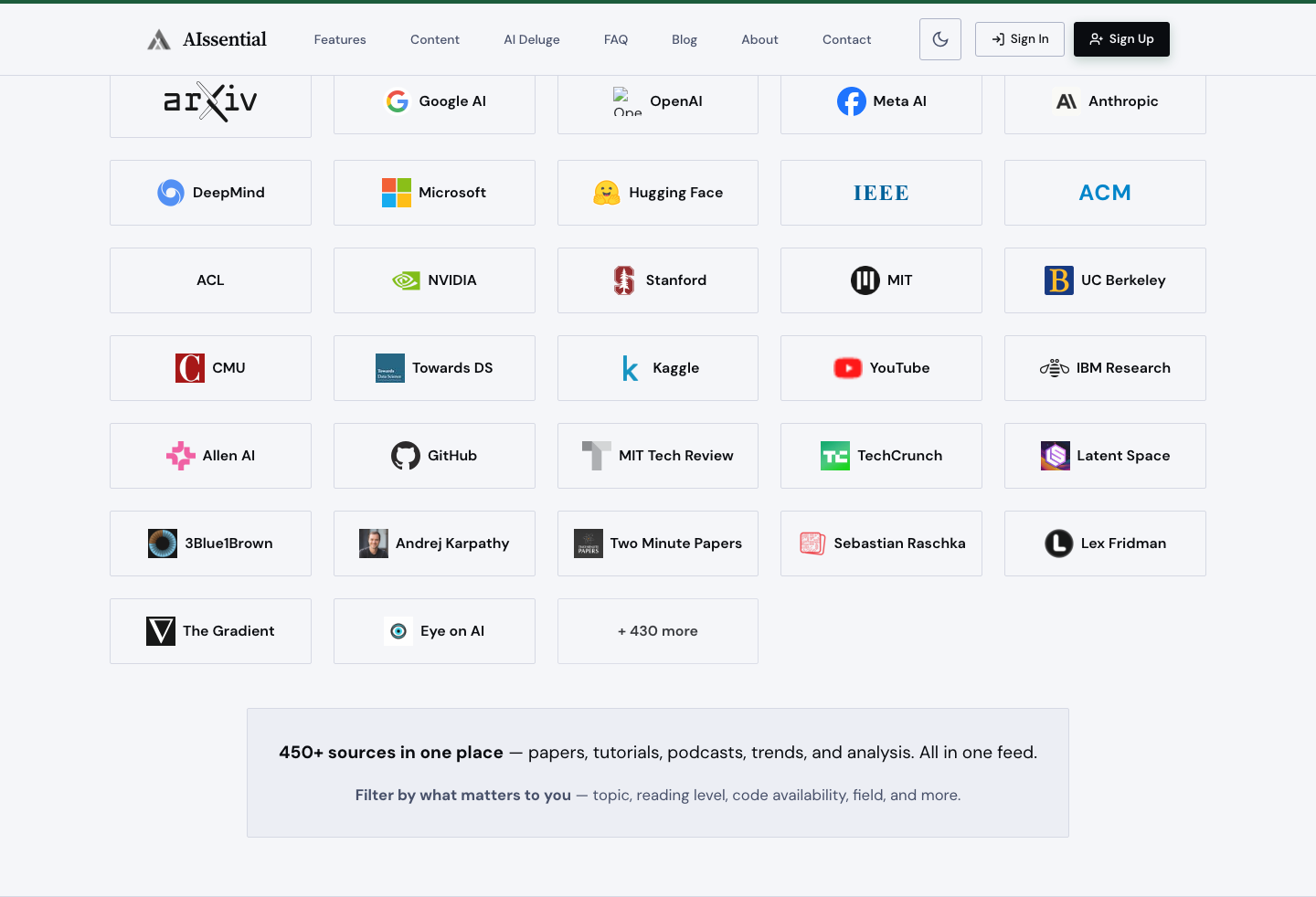Click the OpenAI broken image icon
The width and height of the screenshot is (1316, 897).
[628, 101]
